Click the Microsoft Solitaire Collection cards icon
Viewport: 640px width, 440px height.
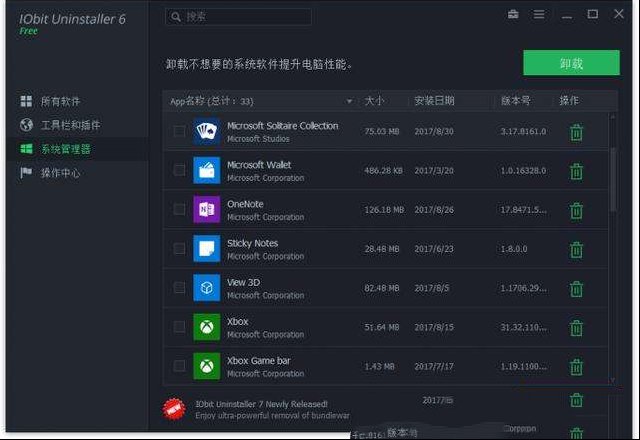click(x=207, y=131)
